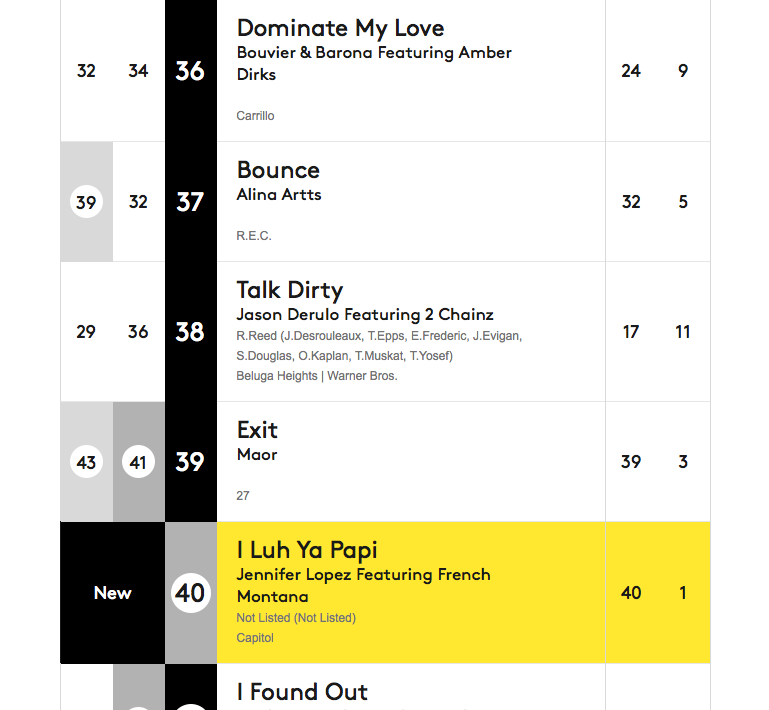Select the black rank 36 cell
The height and width of the screenshot is (710, 769).
click(x=190, y=71)
